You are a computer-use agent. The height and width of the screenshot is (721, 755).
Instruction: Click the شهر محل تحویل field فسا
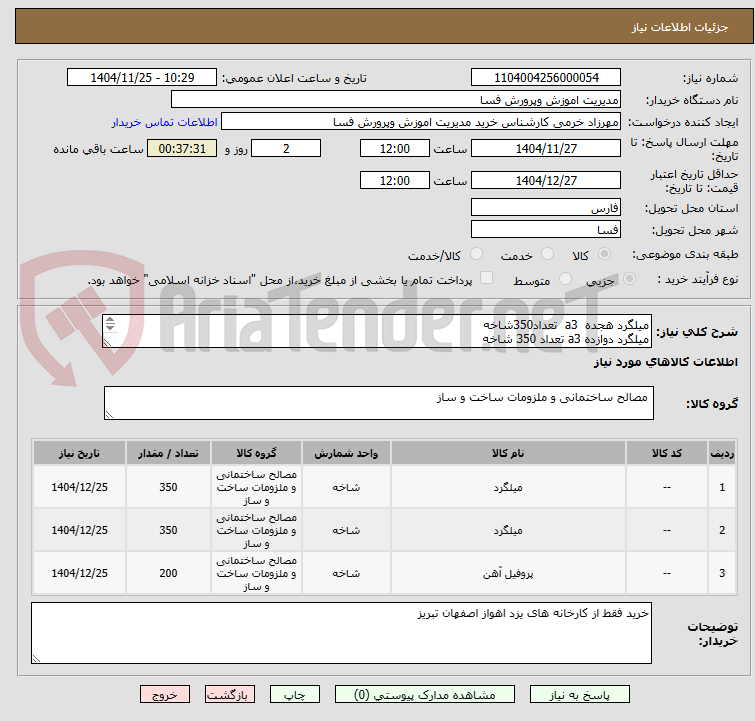click(546, 230)
